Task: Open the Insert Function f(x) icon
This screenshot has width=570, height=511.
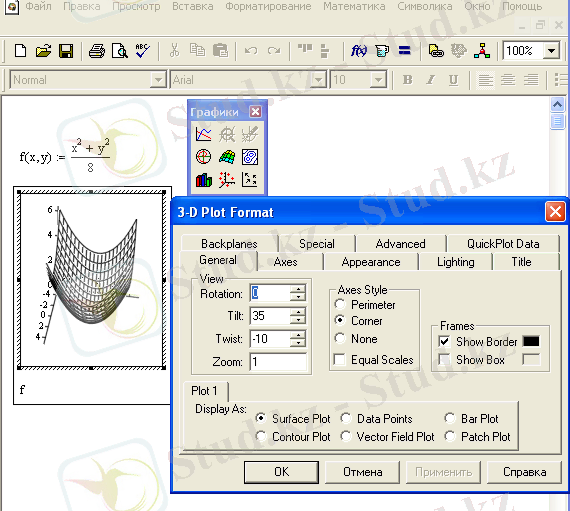Action: [x=358, y=51]
